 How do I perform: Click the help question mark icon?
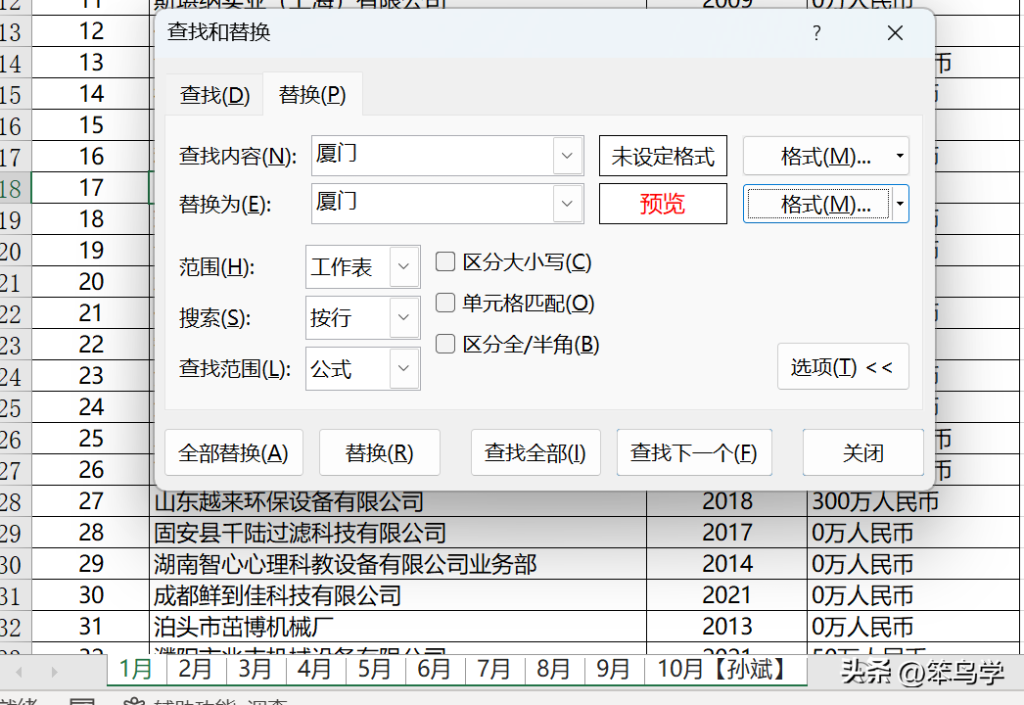click(x=816, y=33)
